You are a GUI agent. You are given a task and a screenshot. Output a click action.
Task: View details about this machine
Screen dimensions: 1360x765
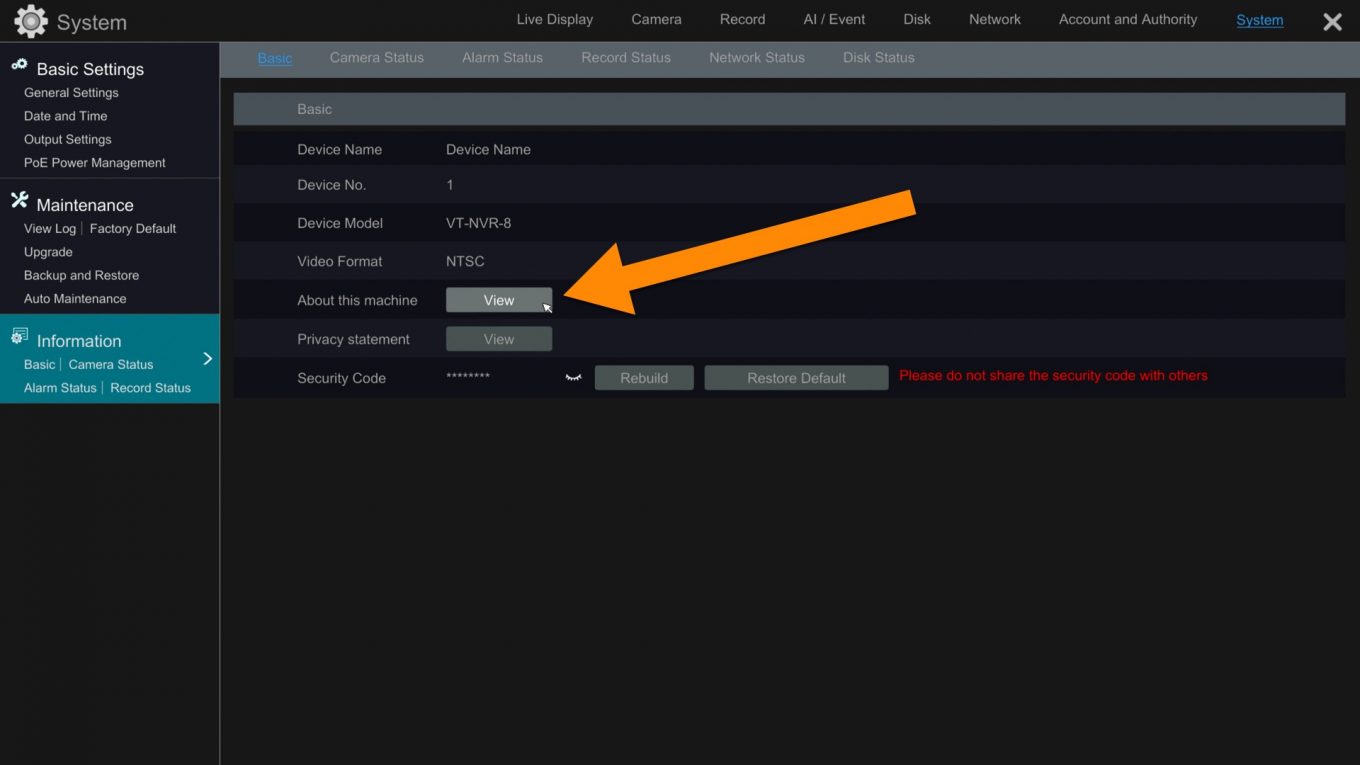pyautogui.click(x=499, y=299)
